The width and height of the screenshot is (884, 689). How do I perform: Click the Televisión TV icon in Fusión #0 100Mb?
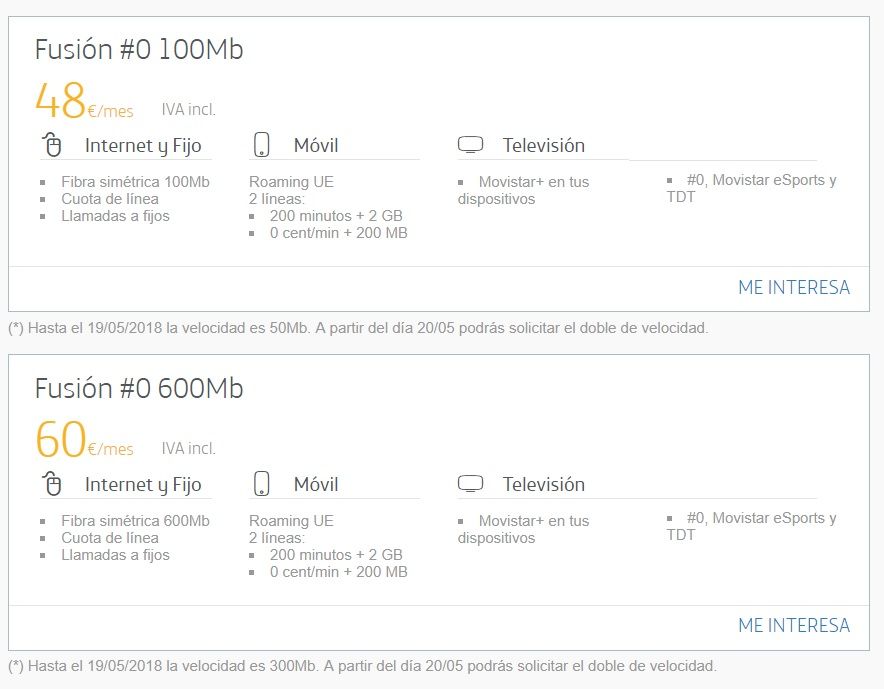point(469,142)
